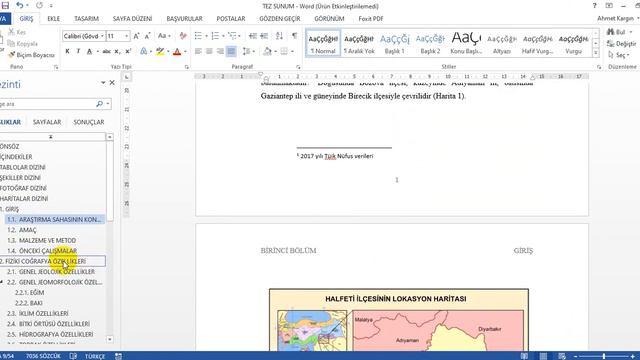Apply the Normal style

pos(323,43)
